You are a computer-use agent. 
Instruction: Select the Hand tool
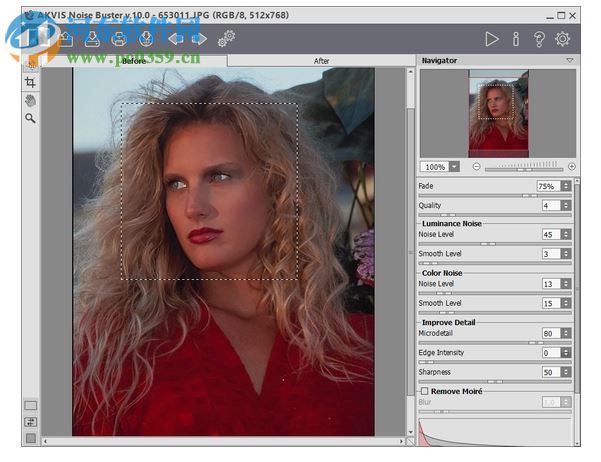pyautogui.click(x=30, y=100)
